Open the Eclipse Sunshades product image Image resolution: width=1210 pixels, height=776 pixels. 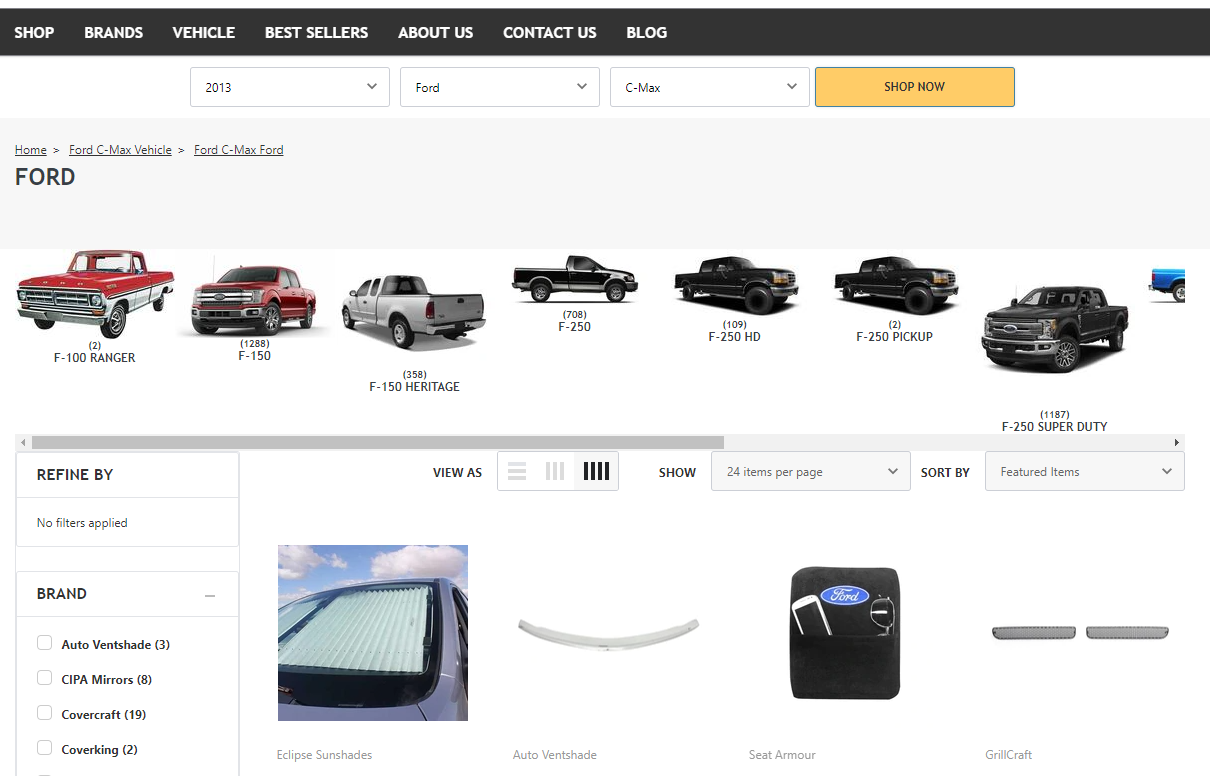tap(373, 633)
